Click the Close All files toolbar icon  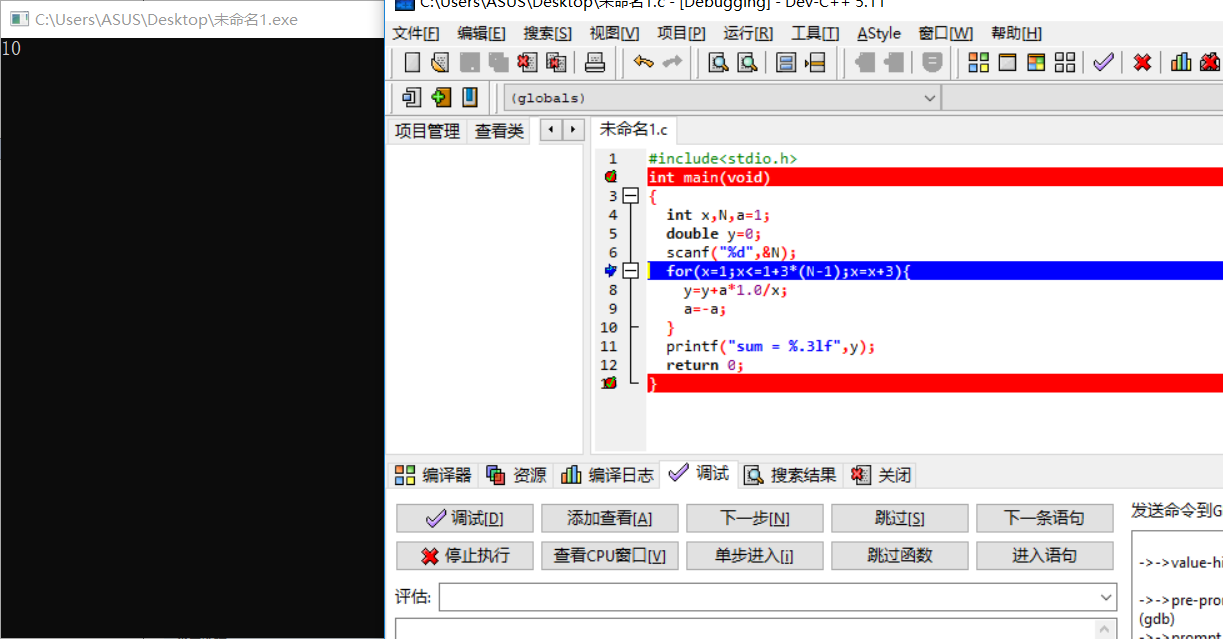[556, 63]
